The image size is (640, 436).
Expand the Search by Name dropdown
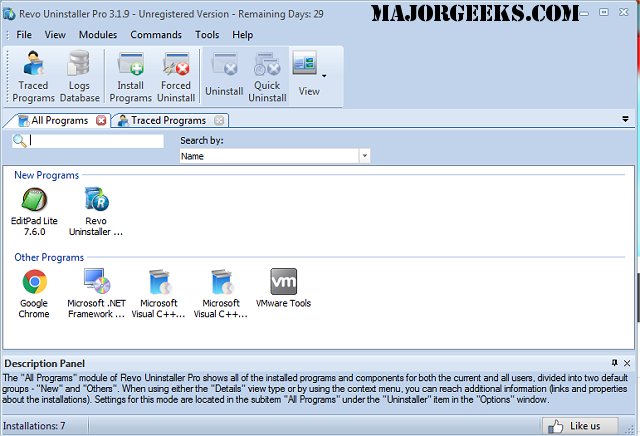364,156
